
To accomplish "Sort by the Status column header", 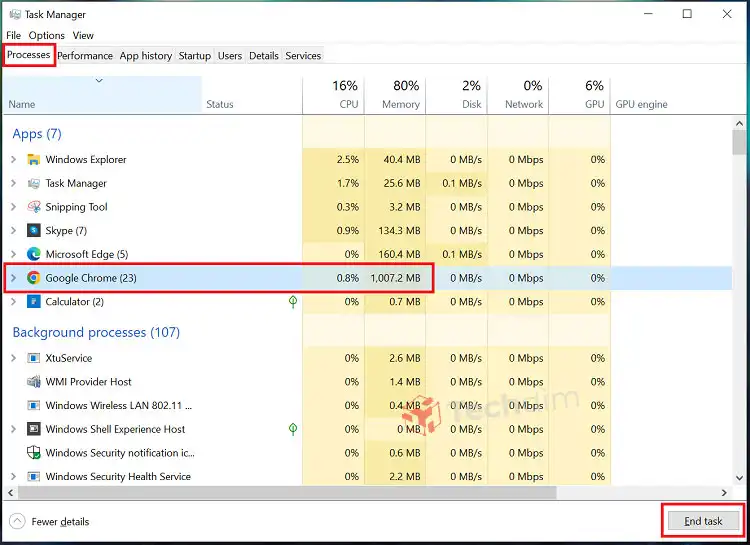I will pyautogui.click(x=252, y=95).
